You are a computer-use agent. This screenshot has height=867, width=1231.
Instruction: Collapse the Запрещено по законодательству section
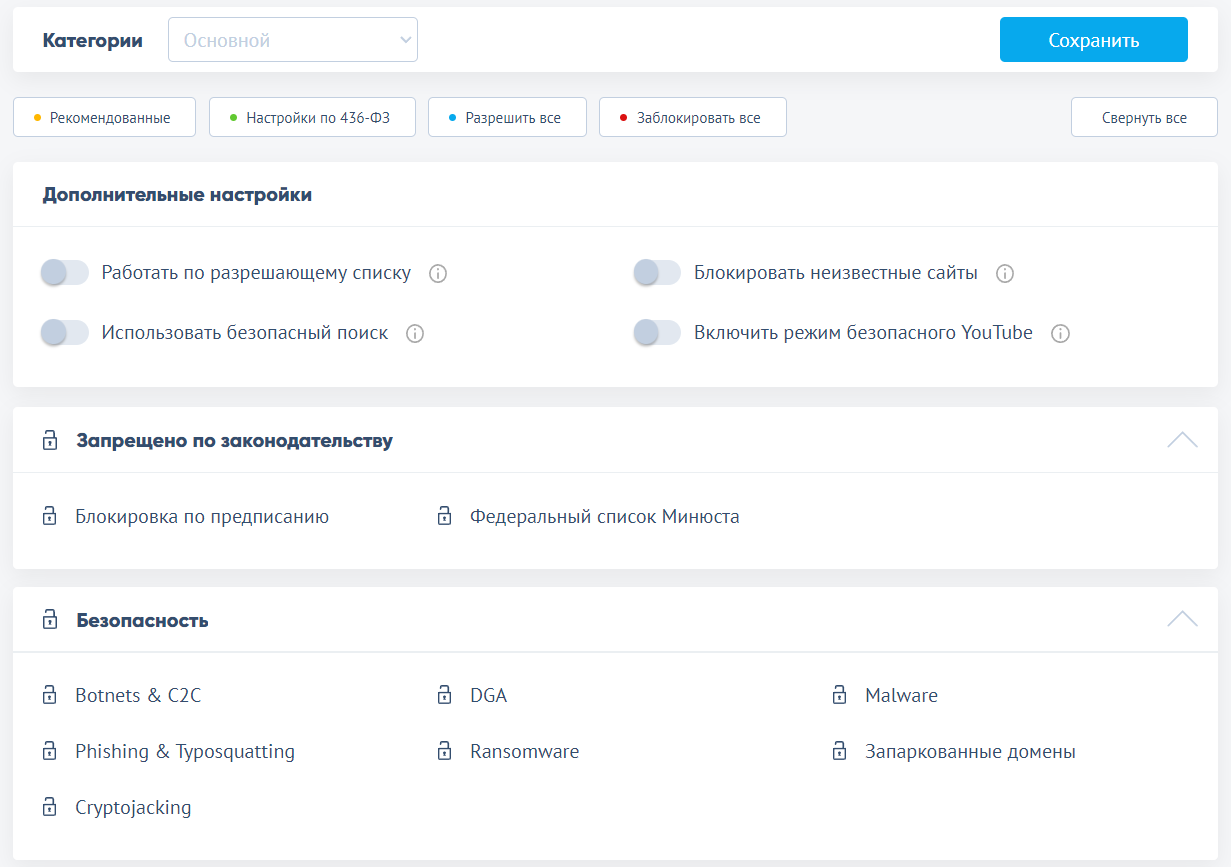(x=1181, y=440)
